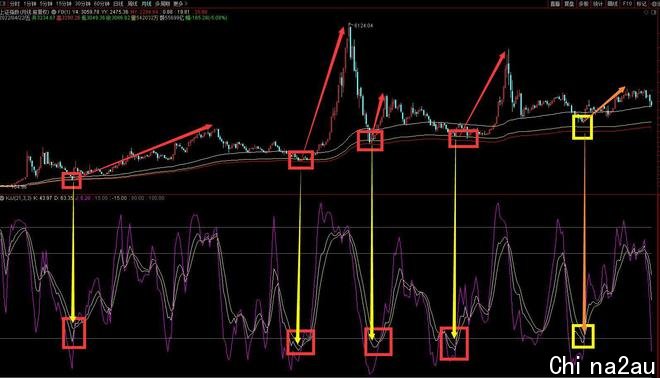Select the 30分钟 period tab

coord(82,3)
